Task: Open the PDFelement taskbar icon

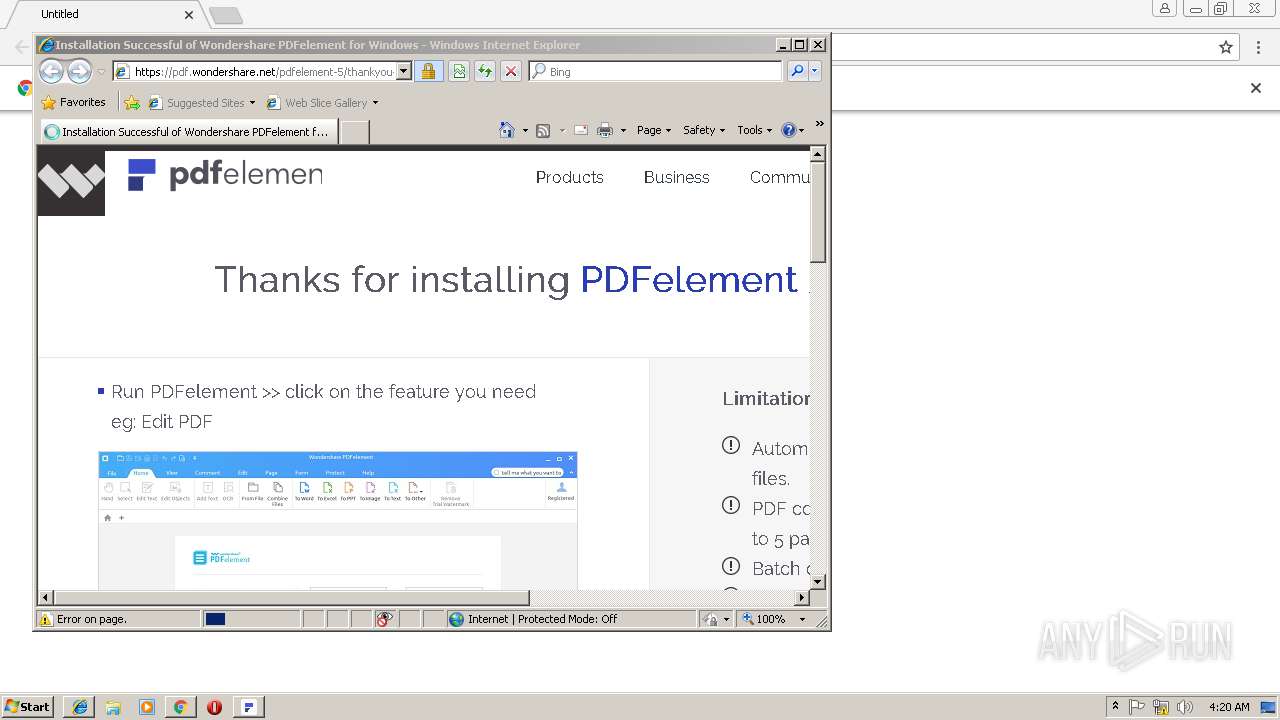Action: [249, 707]
